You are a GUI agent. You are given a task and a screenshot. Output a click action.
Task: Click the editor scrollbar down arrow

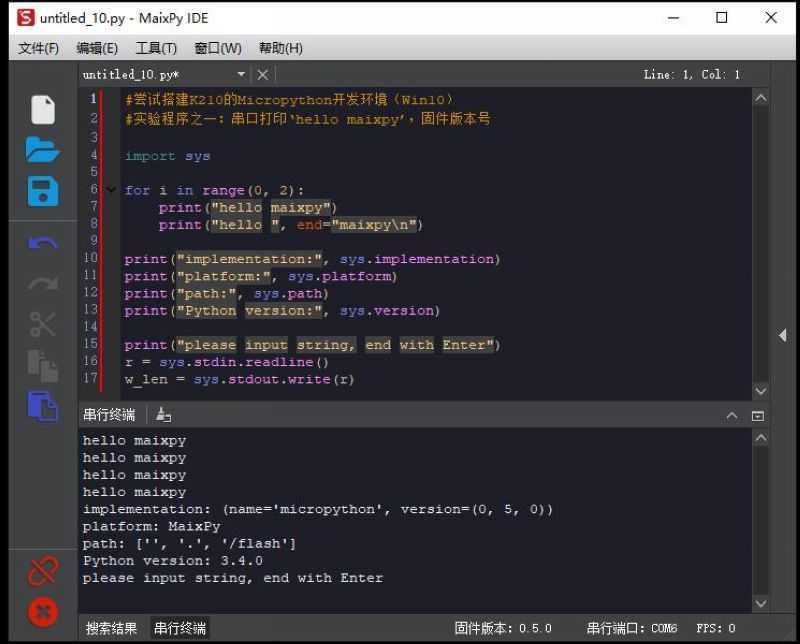[x=761, y=391]
